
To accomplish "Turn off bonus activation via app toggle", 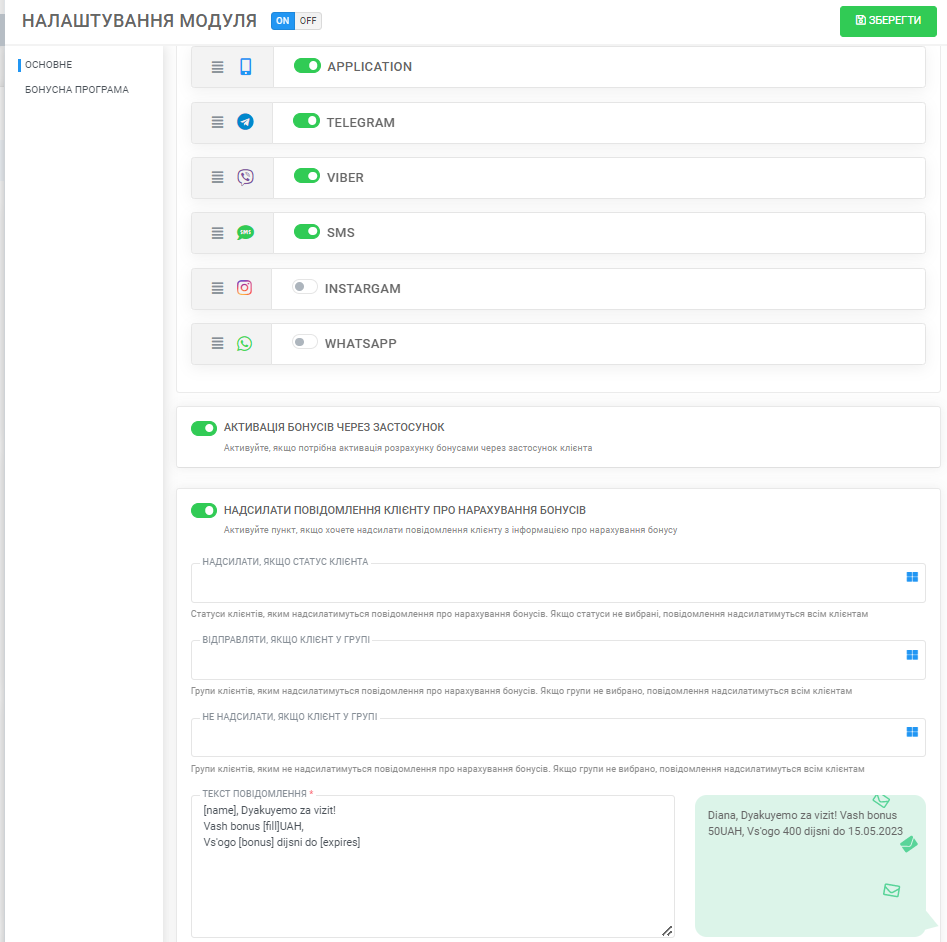I will point(204,428).
